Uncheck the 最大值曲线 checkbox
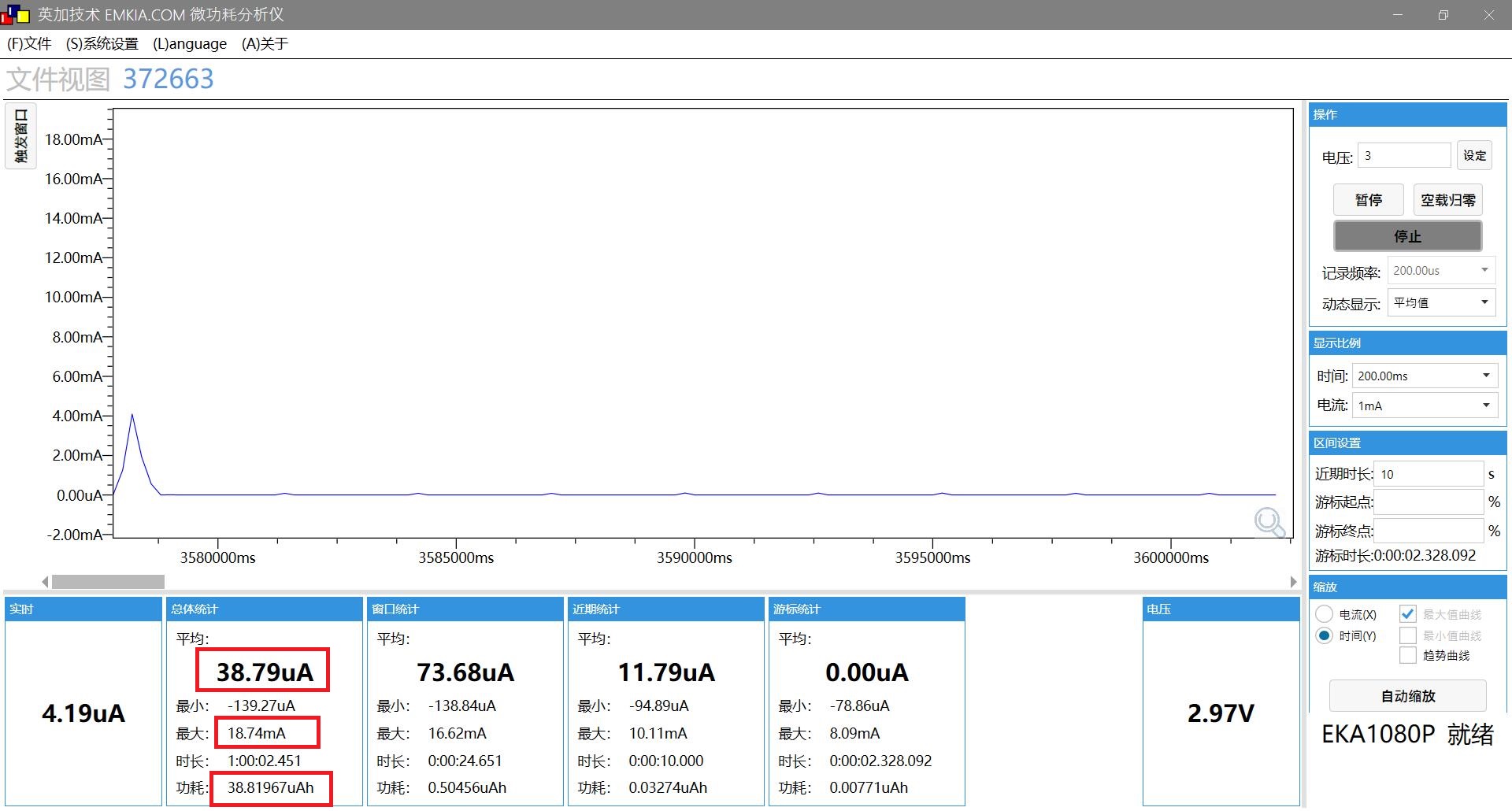 [1408, 614]
